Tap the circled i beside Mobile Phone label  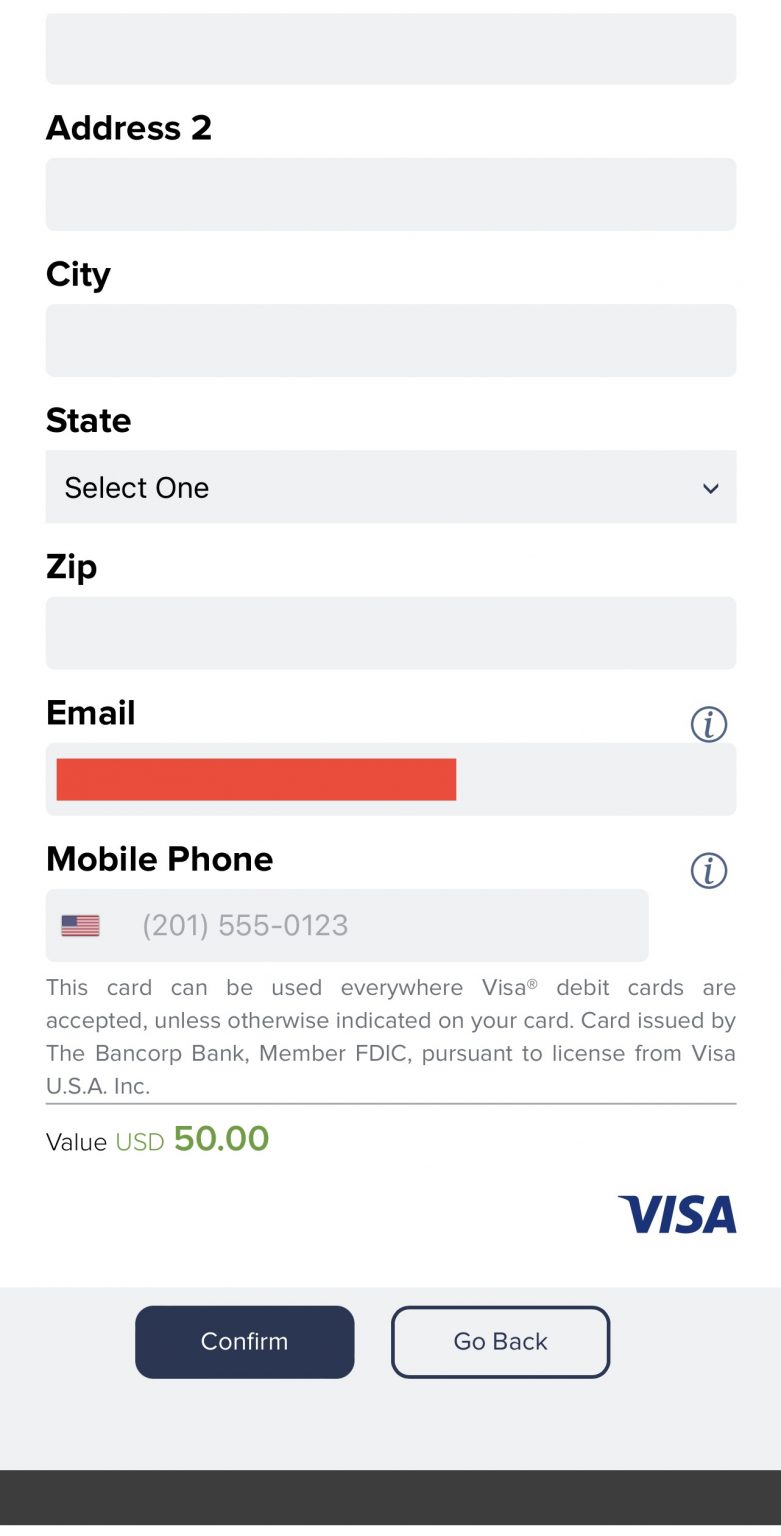[x=708, y=870]
